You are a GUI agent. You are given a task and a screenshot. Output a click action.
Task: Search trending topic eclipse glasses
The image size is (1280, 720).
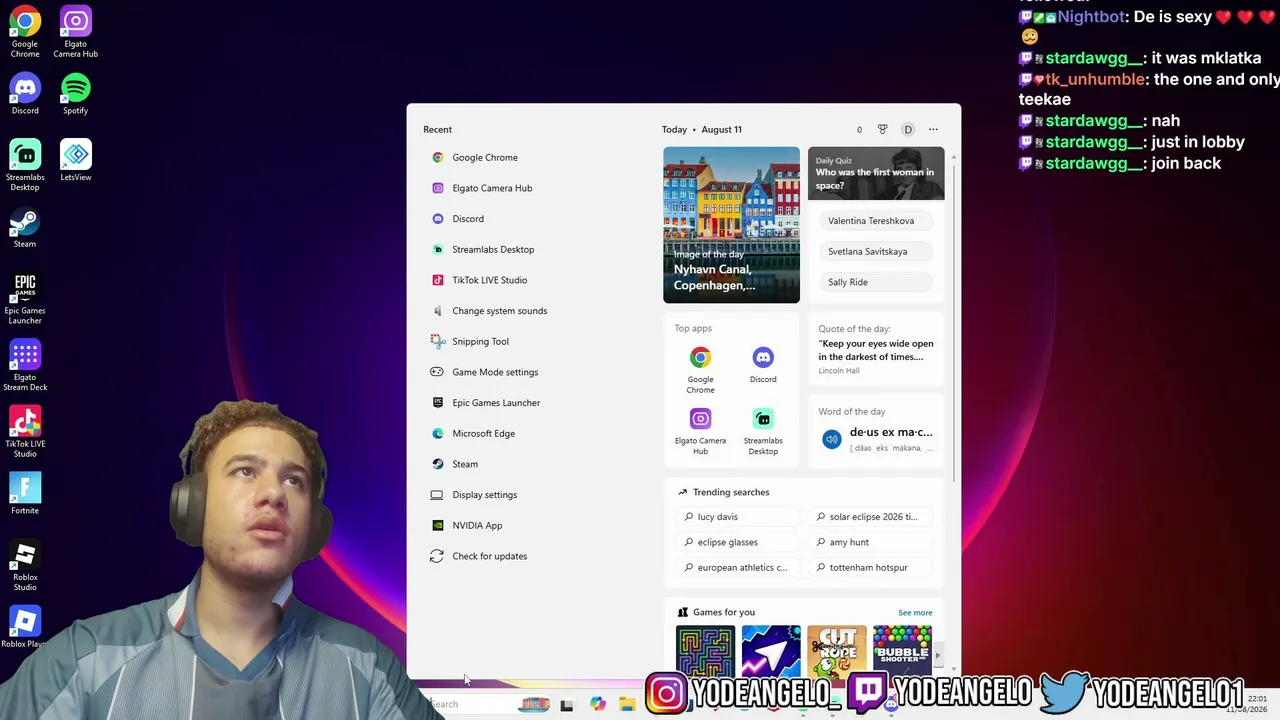[x=736, y=542]
